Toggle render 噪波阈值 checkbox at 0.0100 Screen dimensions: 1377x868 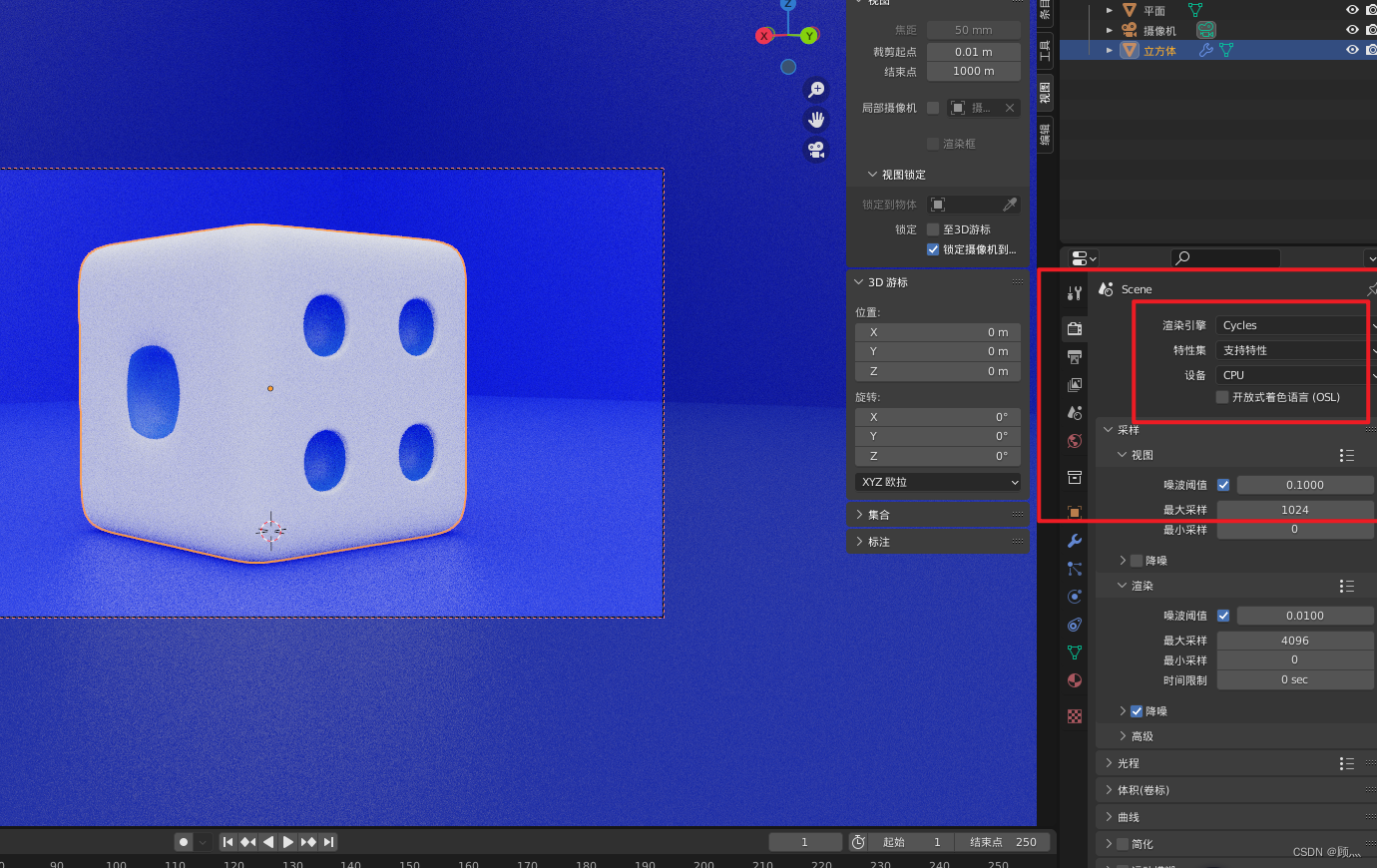tap(1223, 616)
